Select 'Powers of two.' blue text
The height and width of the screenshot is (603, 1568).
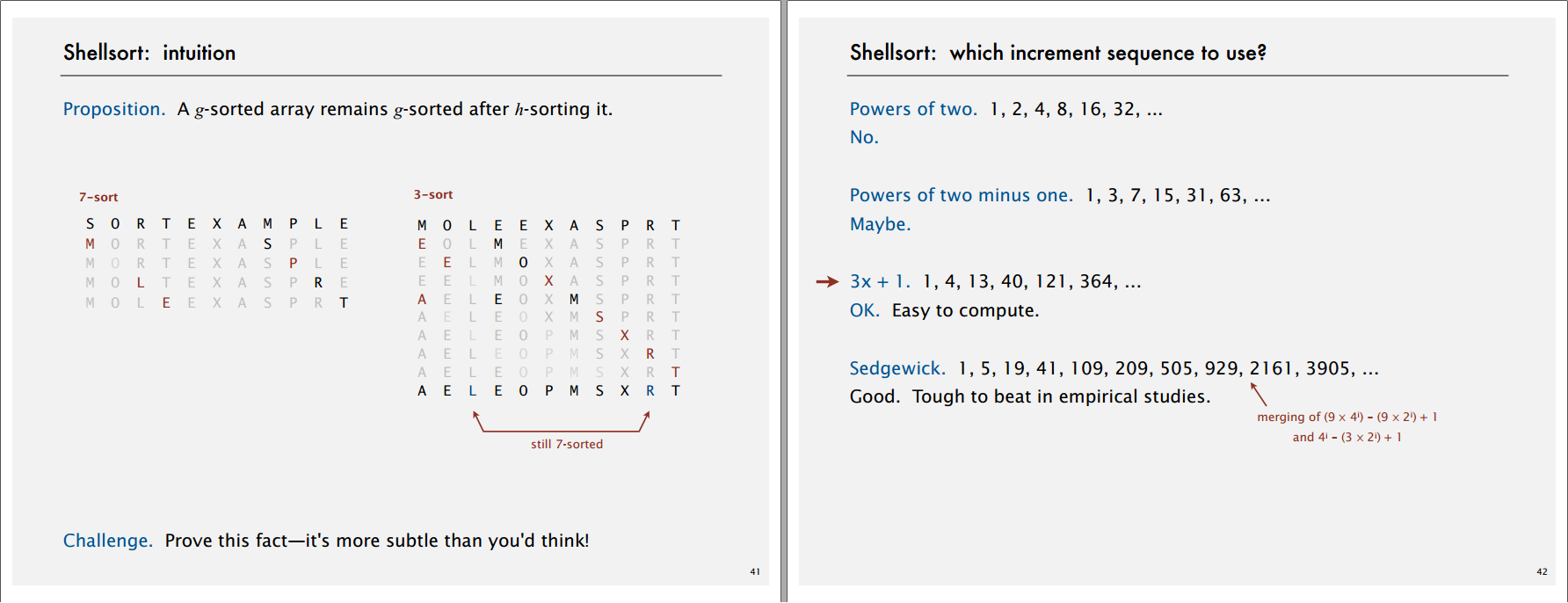(913, 109)
